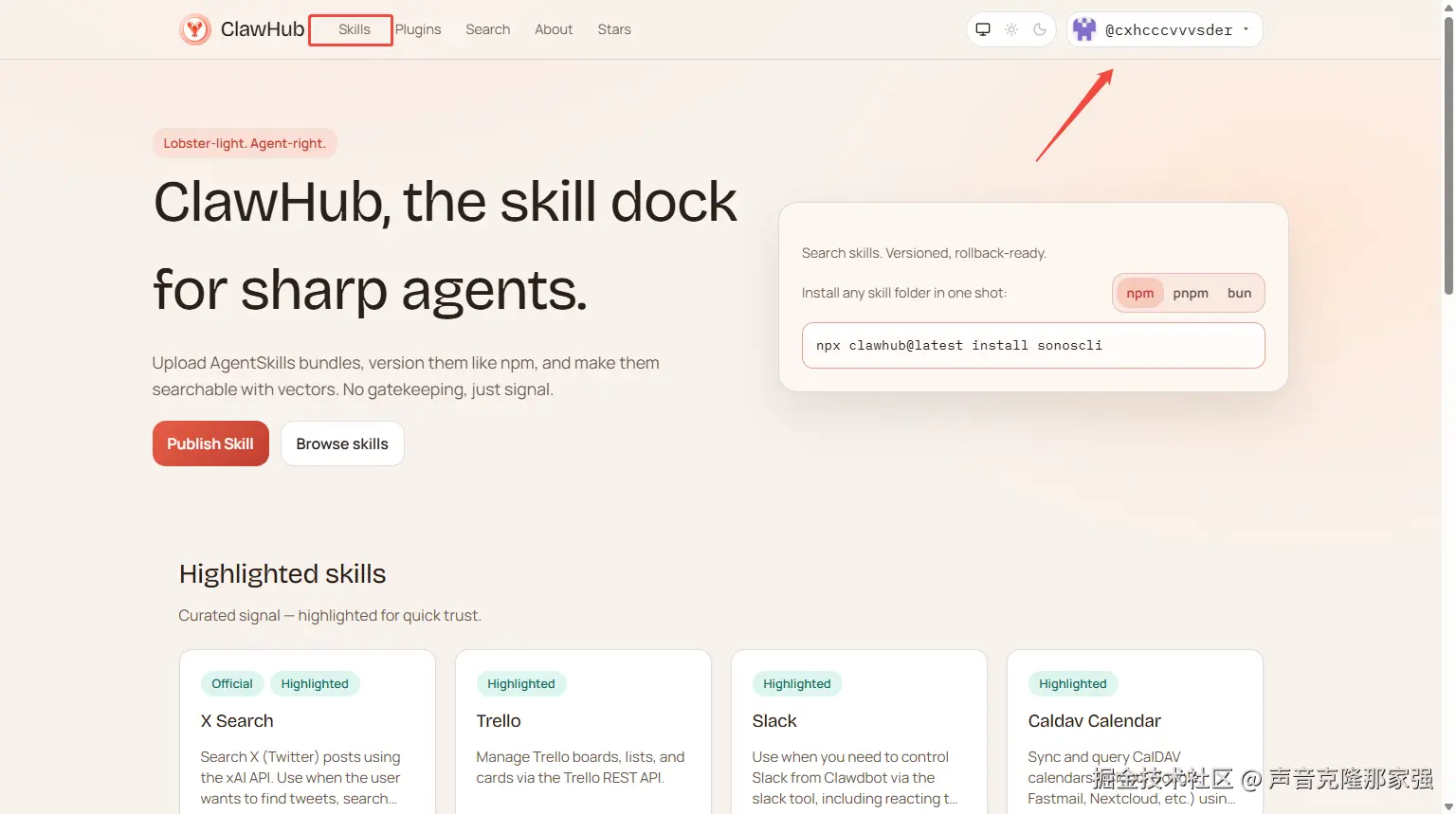
Task: Click the 'Curated signal' subtitle text
Action: pyautogui.click(x=330, y=615)
